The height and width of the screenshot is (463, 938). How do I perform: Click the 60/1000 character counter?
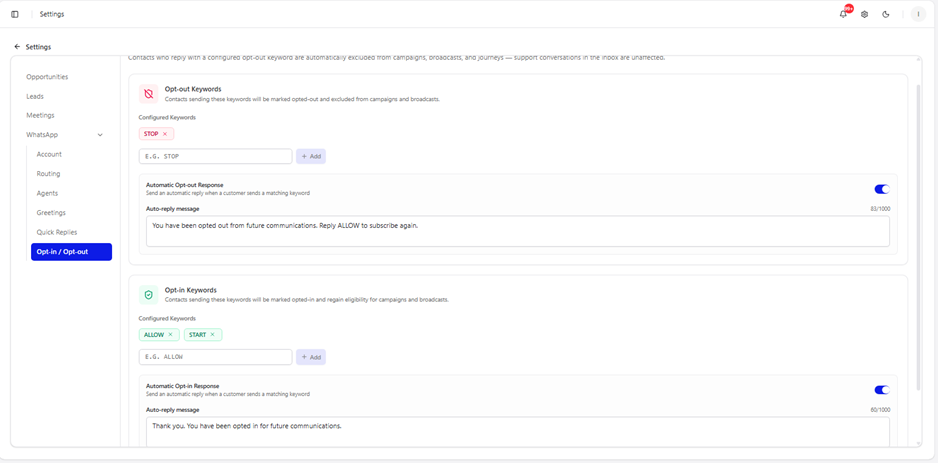coord(880,410)
